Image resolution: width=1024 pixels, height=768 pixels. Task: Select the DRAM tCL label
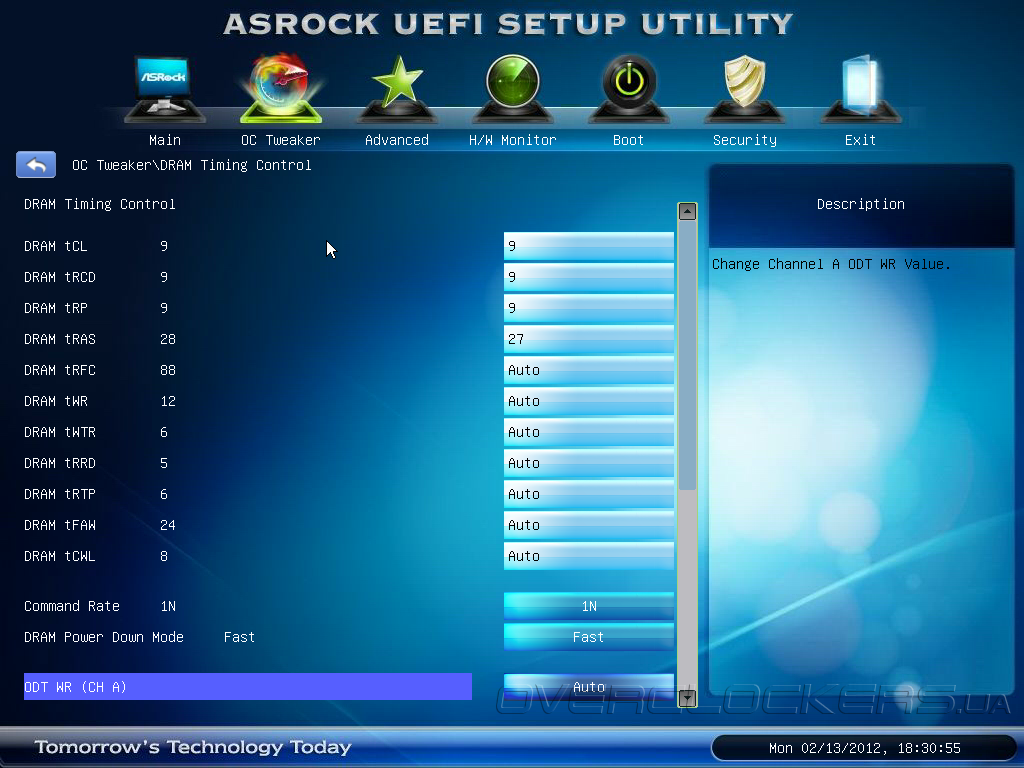pos(56,246)
